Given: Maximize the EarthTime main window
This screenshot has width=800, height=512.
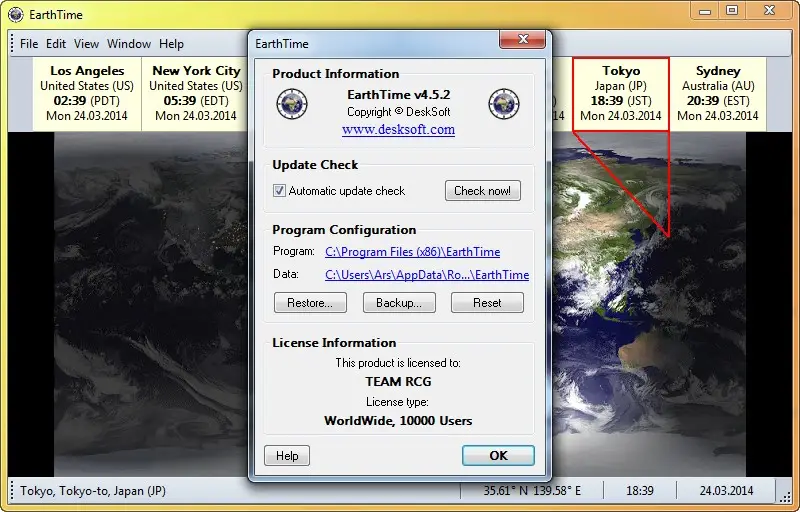Looking at the screenshot, I should coord(732,11).
